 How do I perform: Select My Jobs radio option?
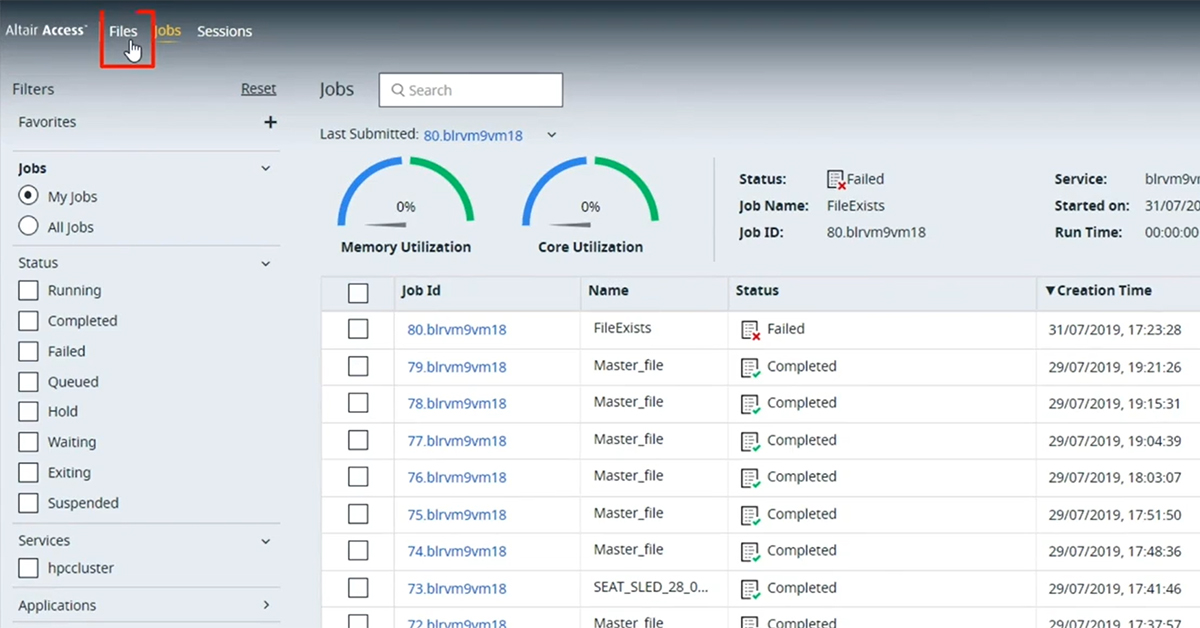tap(29, 196)
